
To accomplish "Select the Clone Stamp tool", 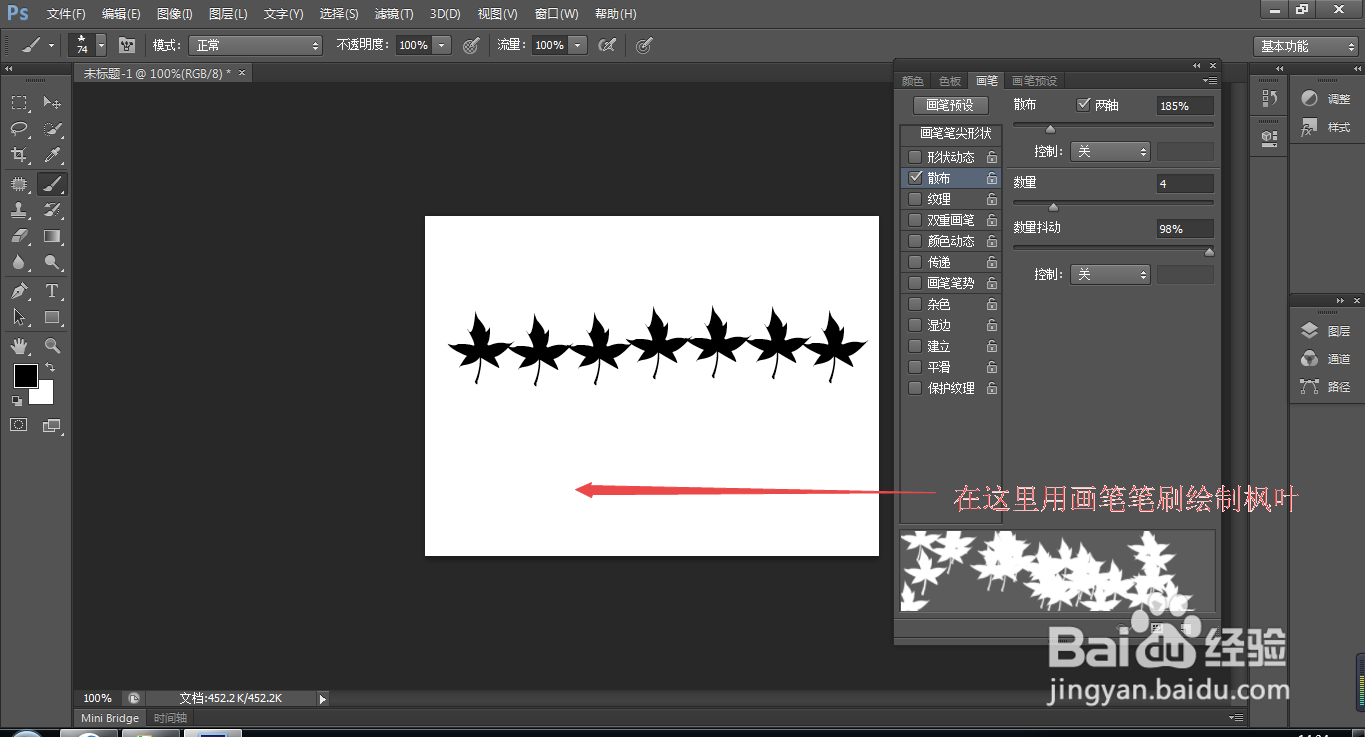I will click(x=19, y=210).
